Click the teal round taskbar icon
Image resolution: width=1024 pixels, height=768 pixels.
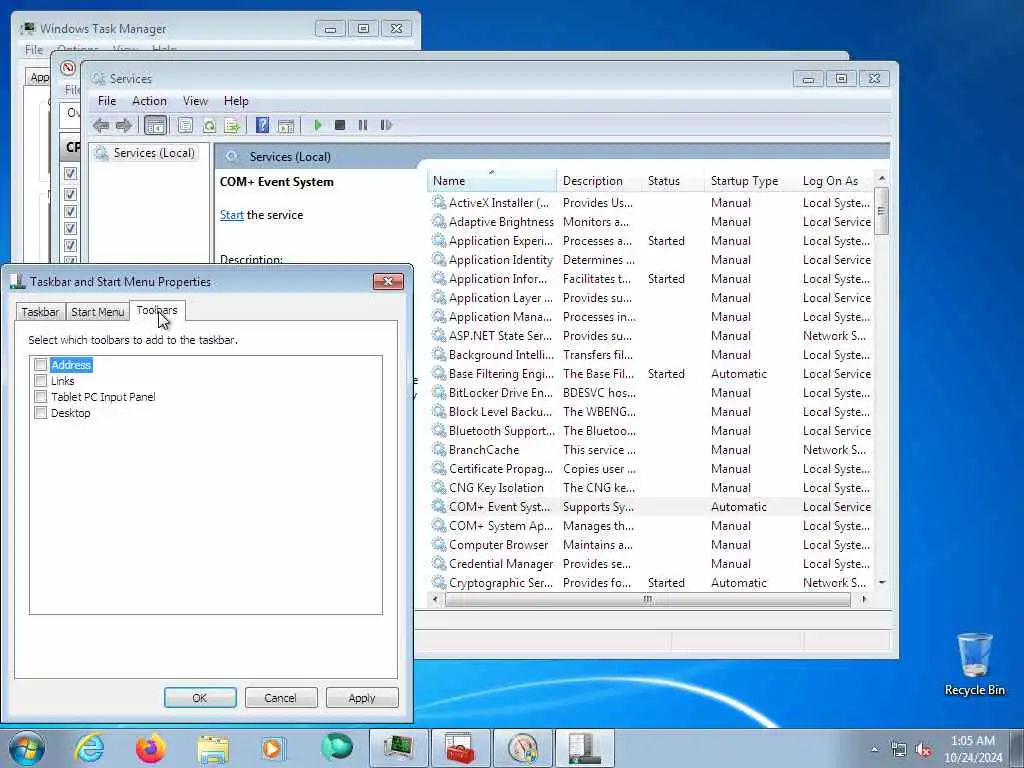click(x=336, y=747)
